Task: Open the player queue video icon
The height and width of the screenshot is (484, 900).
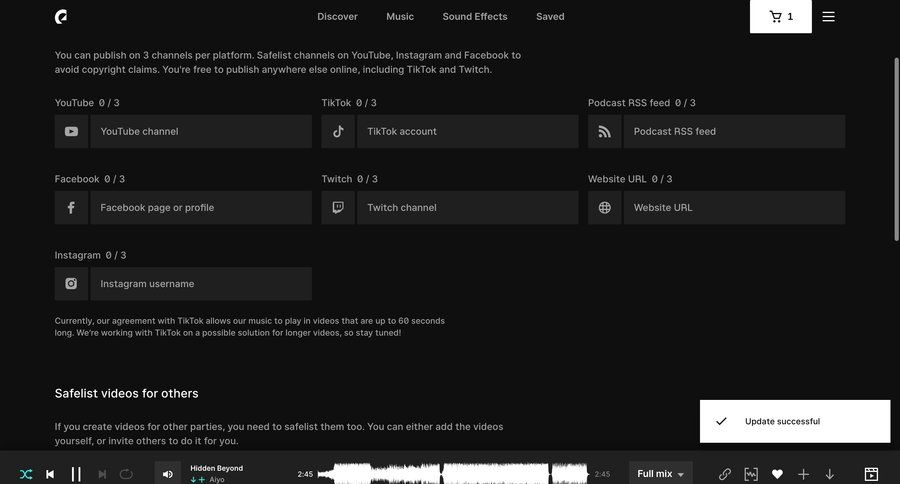Action: (871, 474)
